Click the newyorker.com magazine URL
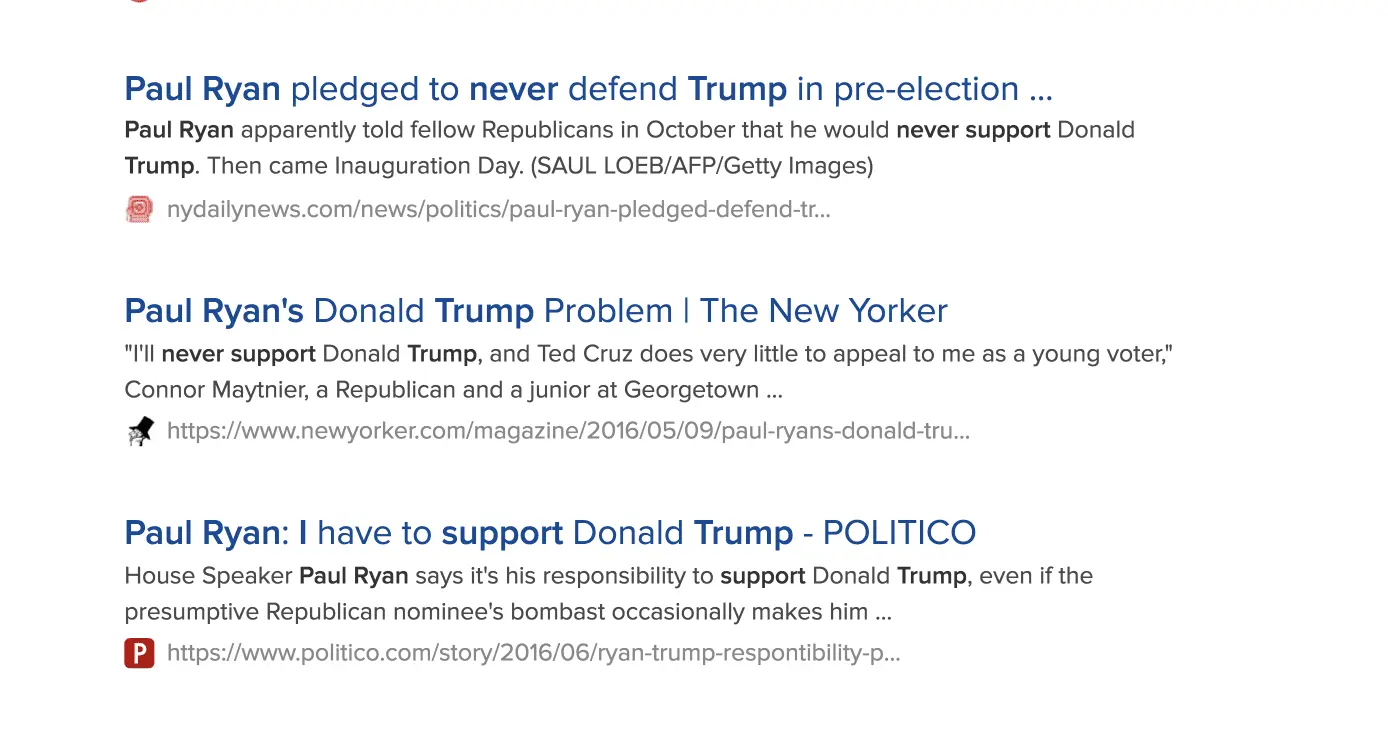This screenshot has width=1388, height=741. [568, 431]
